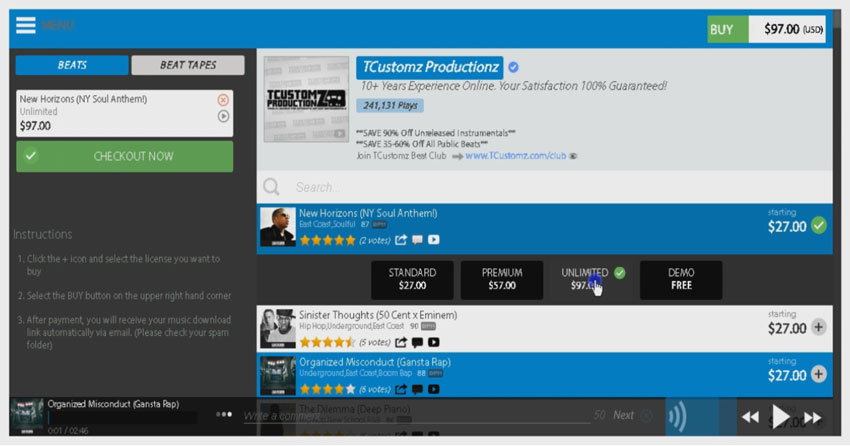Rate Organized Misconduct using its stars
The width and height of the screenshot is (850, 446).
click(x=327, y=389)
